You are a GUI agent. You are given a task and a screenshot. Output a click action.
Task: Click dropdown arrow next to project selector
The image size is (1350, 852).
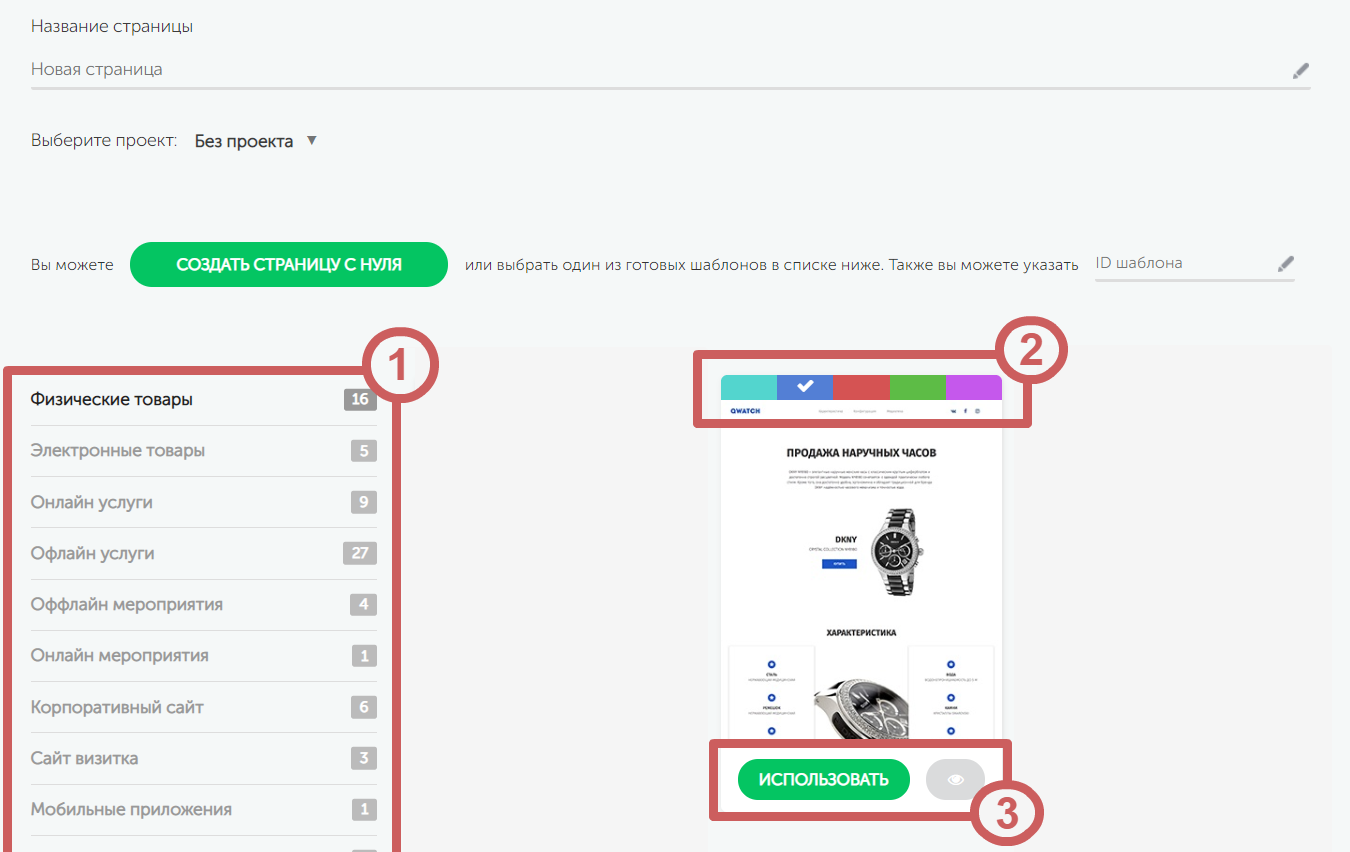[x=311, y=141]
